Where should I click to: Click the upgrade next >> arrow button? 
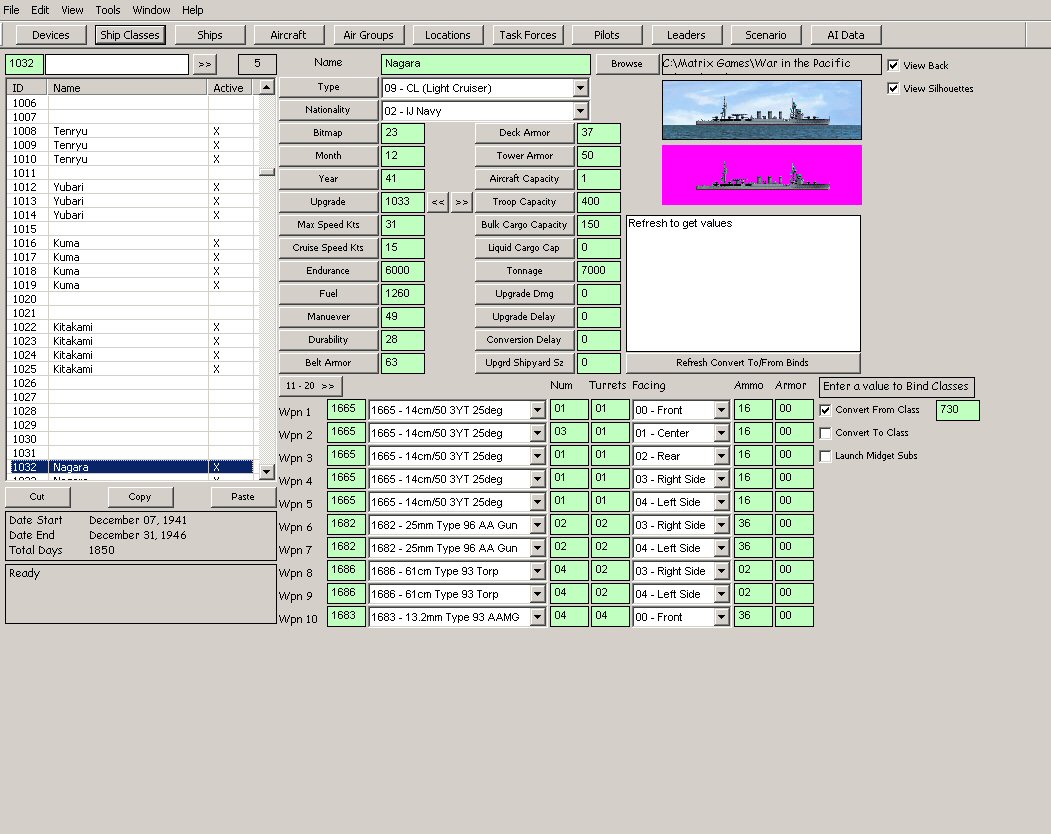[462, 202]
